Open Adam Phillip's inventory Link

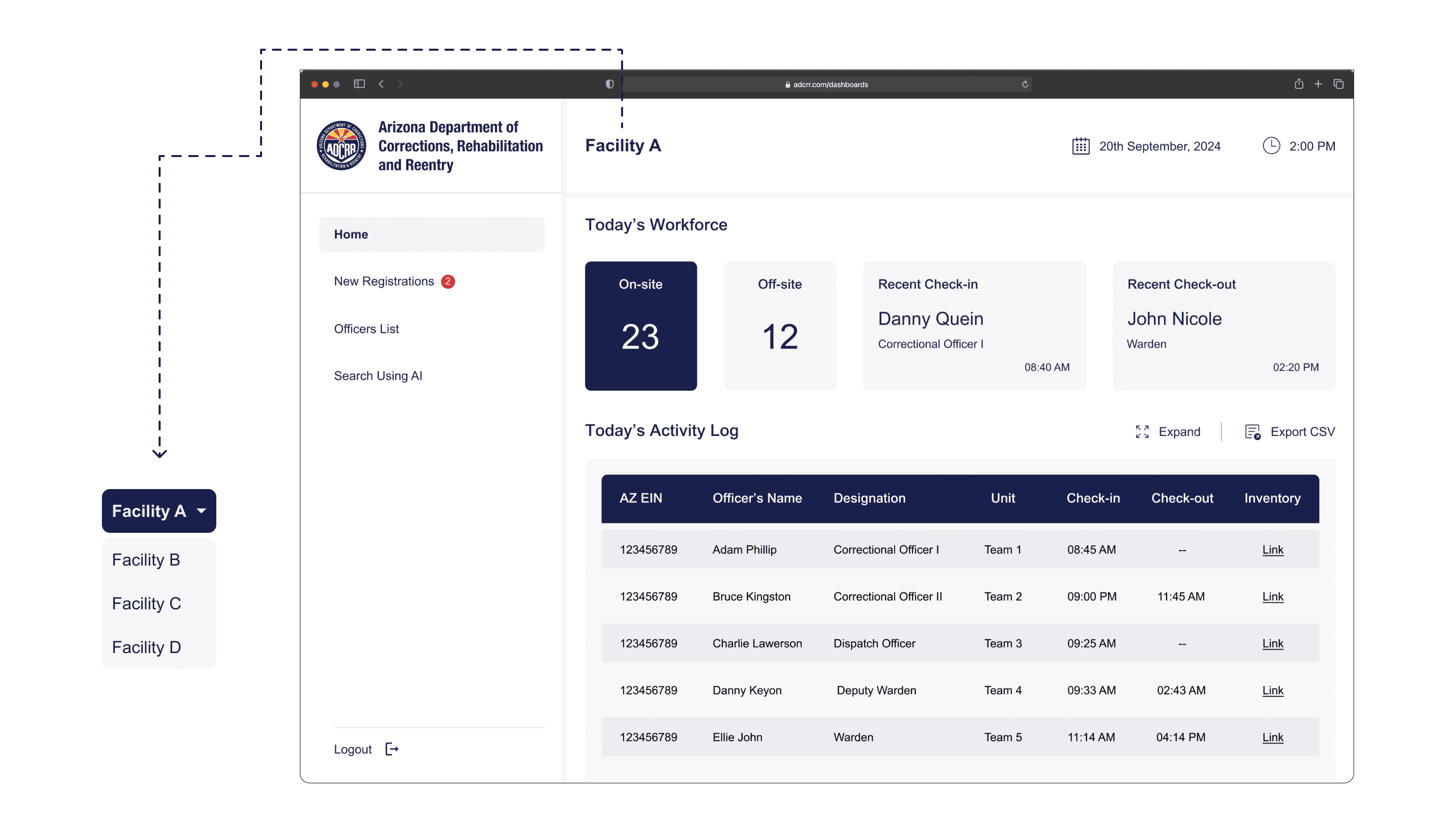1273,550
